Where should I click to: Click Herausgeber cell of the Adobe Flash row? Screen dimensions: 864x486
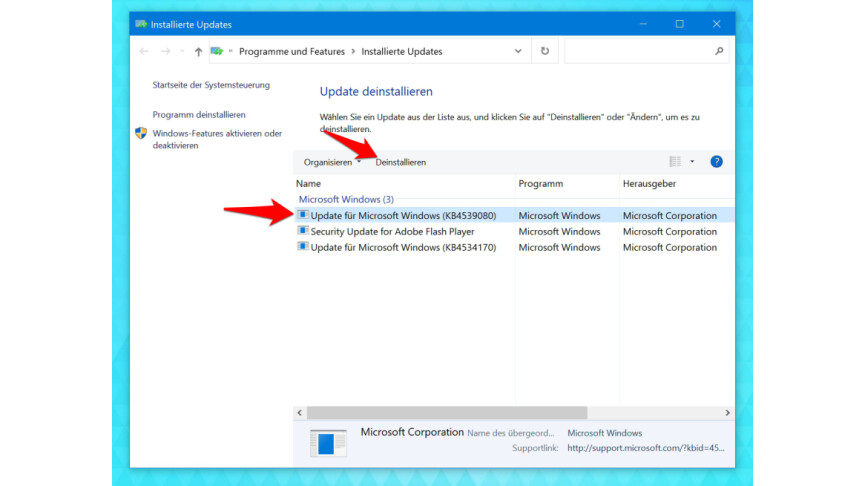coord(670,231)
